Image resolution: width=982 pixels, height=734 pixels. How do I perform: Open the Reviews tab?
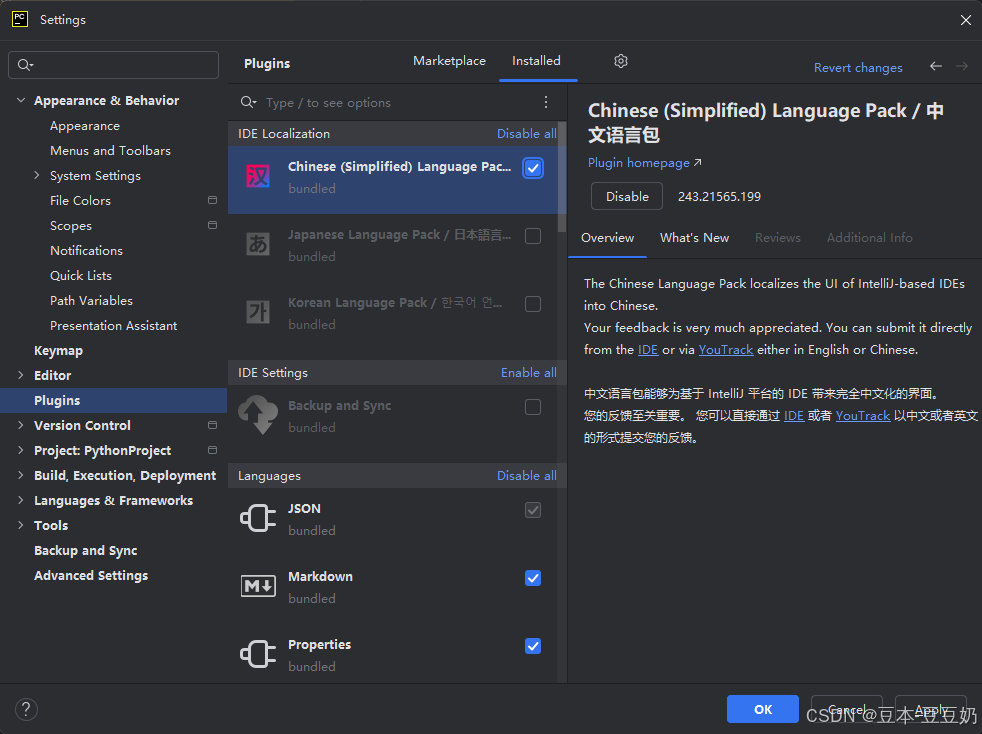tap(778, 237)
